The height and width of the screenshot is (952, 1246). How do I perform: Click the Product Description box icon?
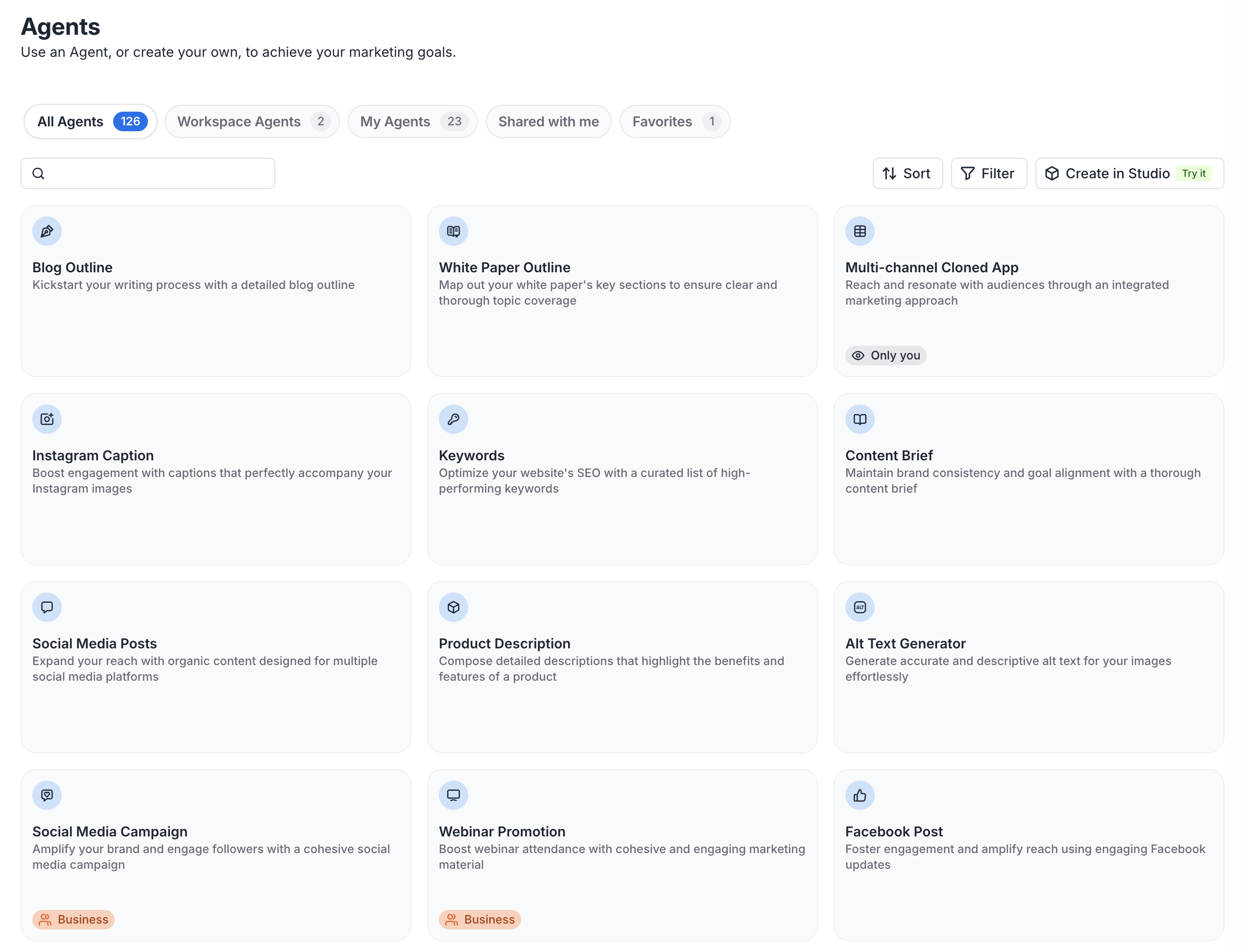coord(454,607)
